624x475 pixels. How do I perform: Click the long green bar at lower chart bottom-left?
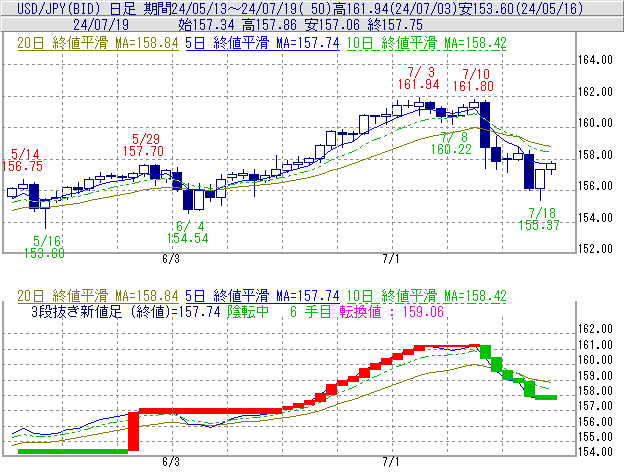click(x=73, y=452)
